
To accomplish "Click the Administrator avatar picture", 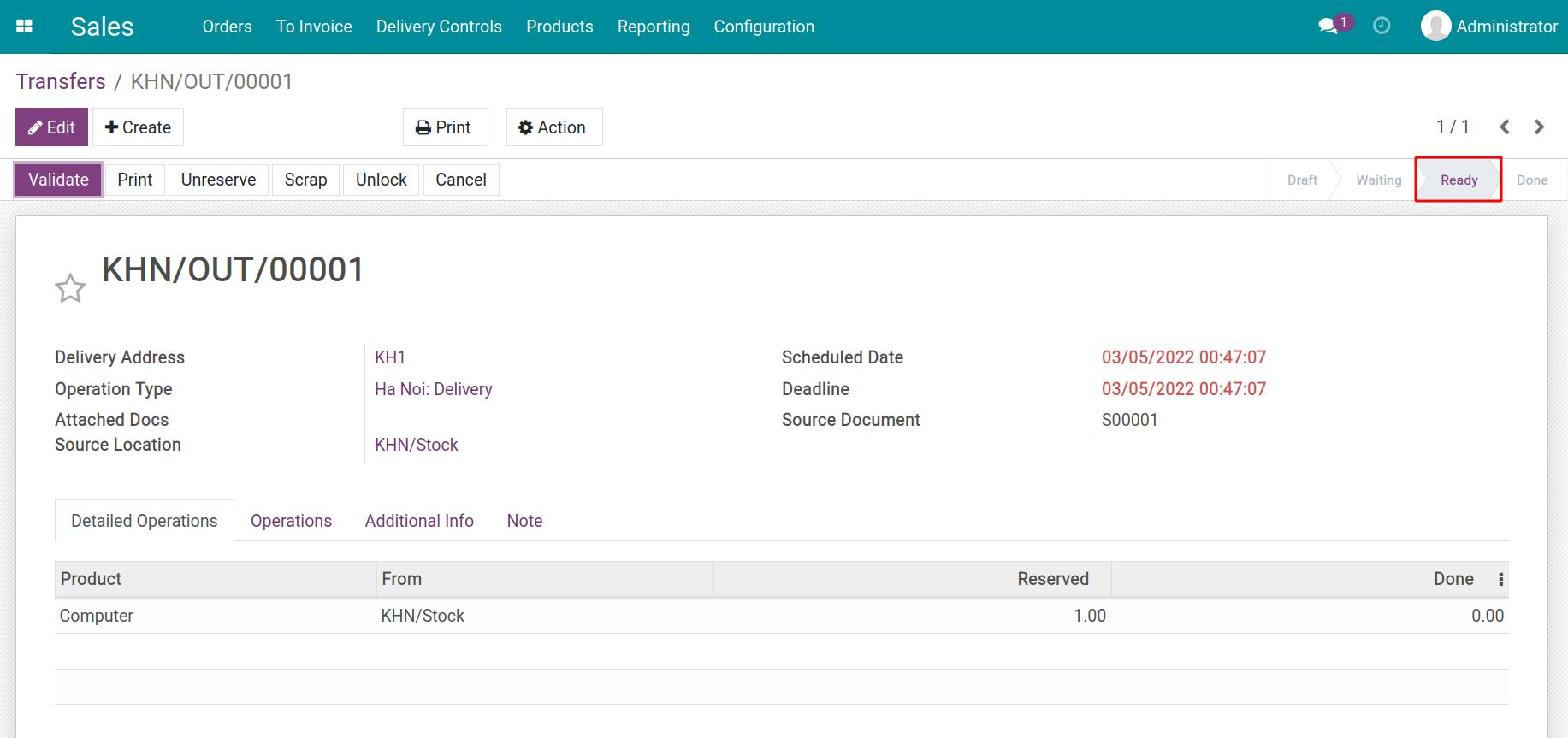I will (1435, 27).
